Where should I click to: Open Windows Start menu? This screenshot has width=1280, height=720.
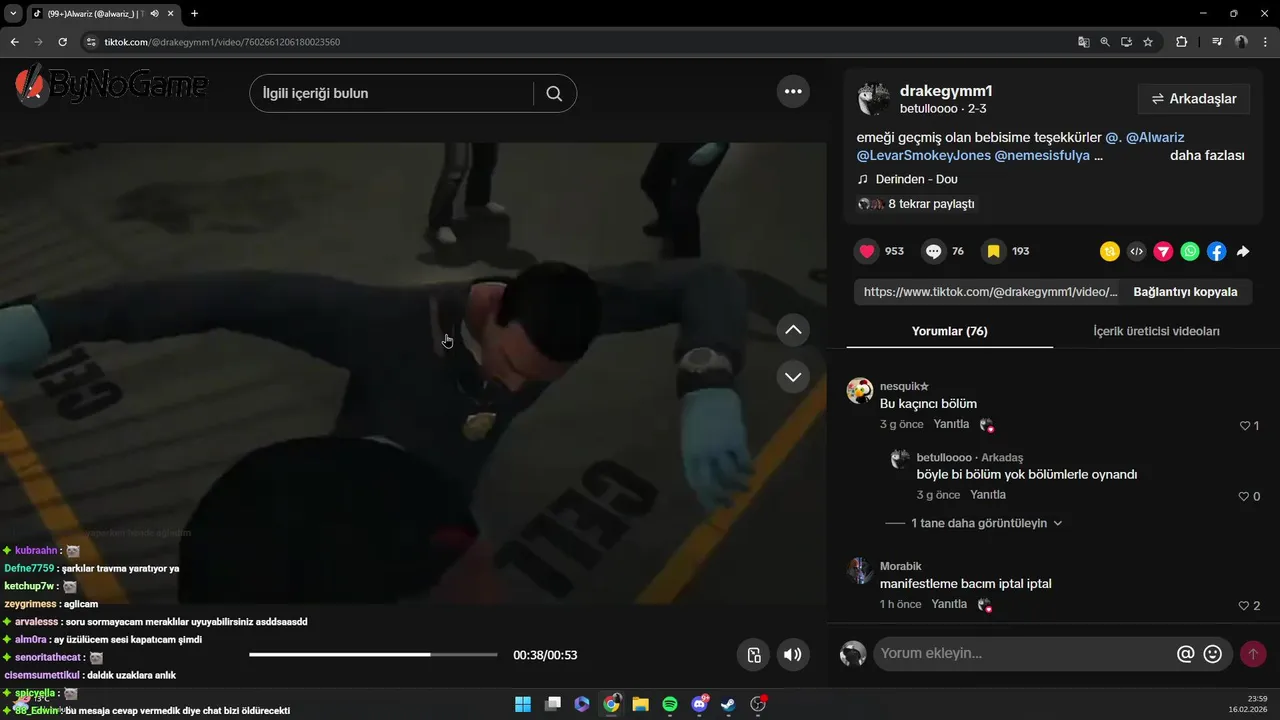click(x=523, y=704)
